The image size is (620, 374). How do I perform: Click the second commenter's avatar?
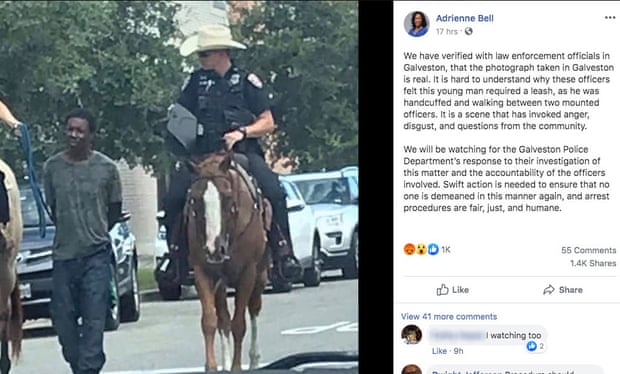click(412, 370)
